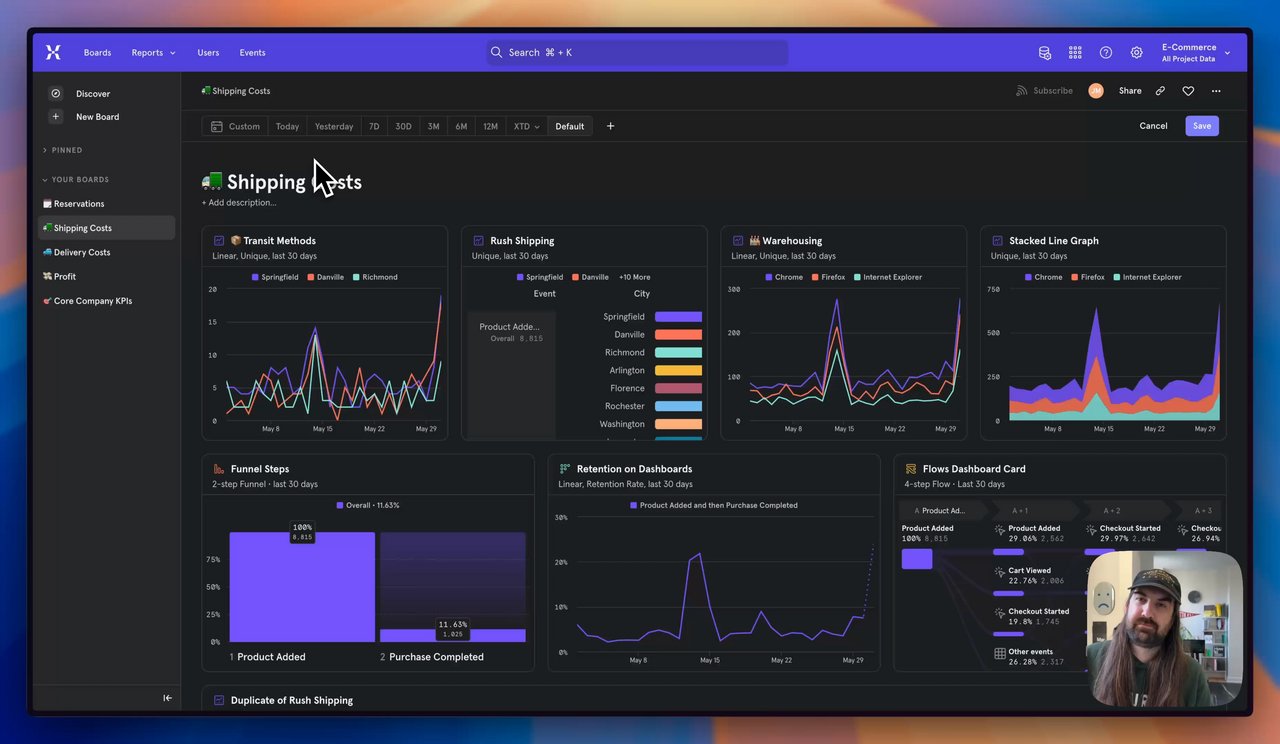Image resolution: width=1280 pixels, height=744 pixels.
Task: Select the Yesterday date range
Action: [334, 126]
